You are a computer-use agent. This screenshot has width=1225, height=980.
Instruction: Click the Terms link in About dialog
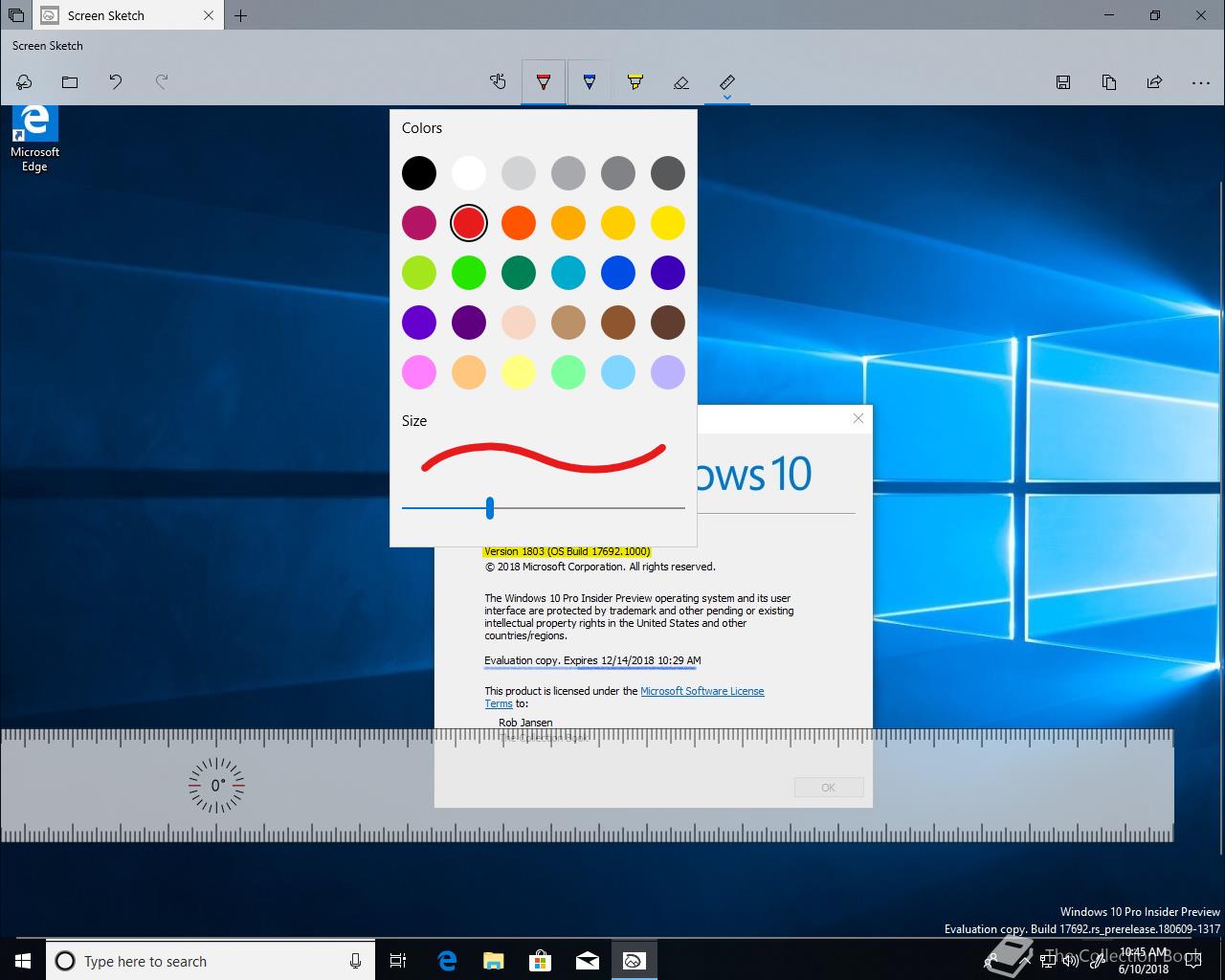click(499, 703)
